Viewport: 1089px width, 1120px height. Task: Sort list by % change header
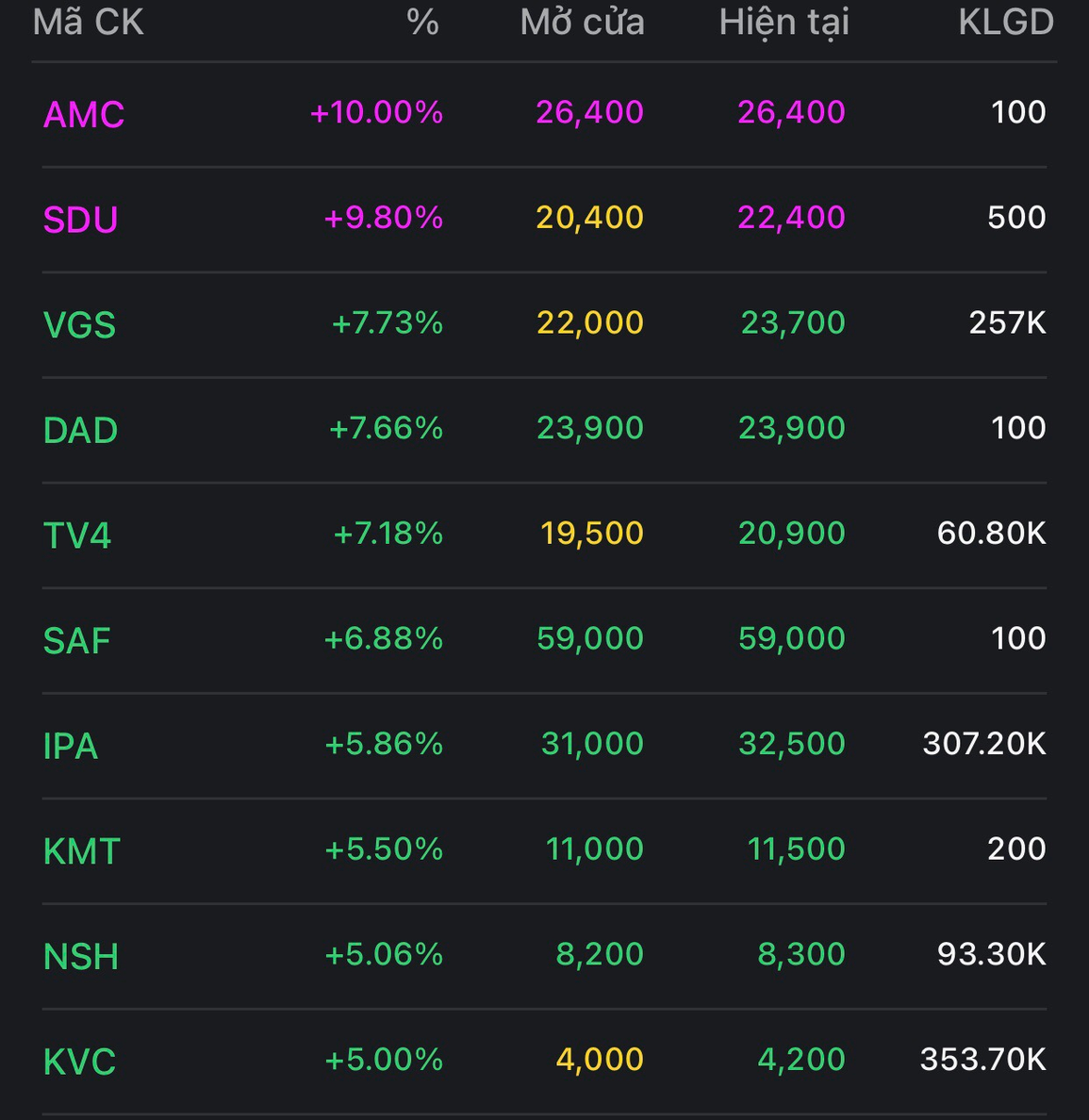(422, 22)
